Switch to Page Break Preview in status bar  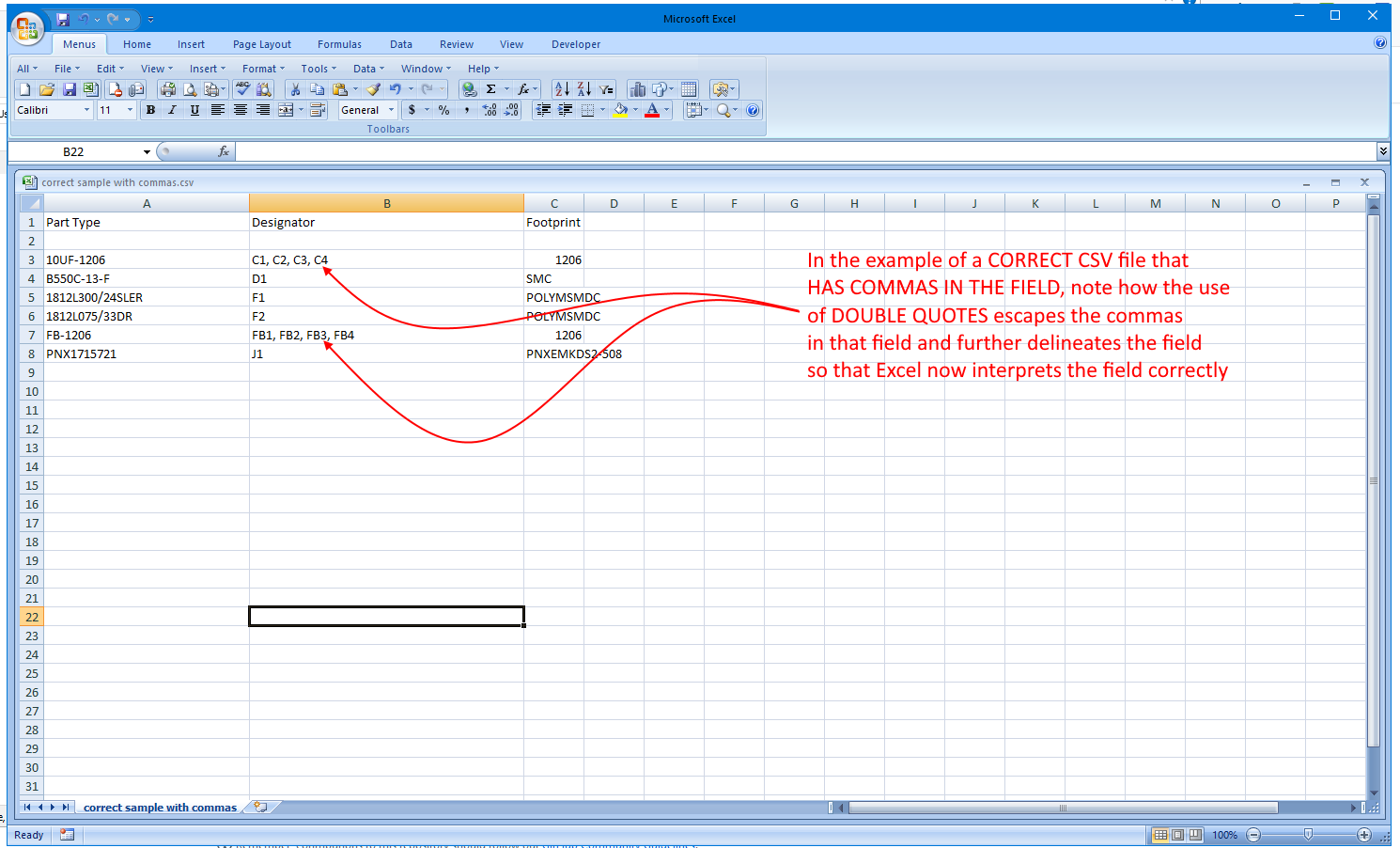point(1195,835)
